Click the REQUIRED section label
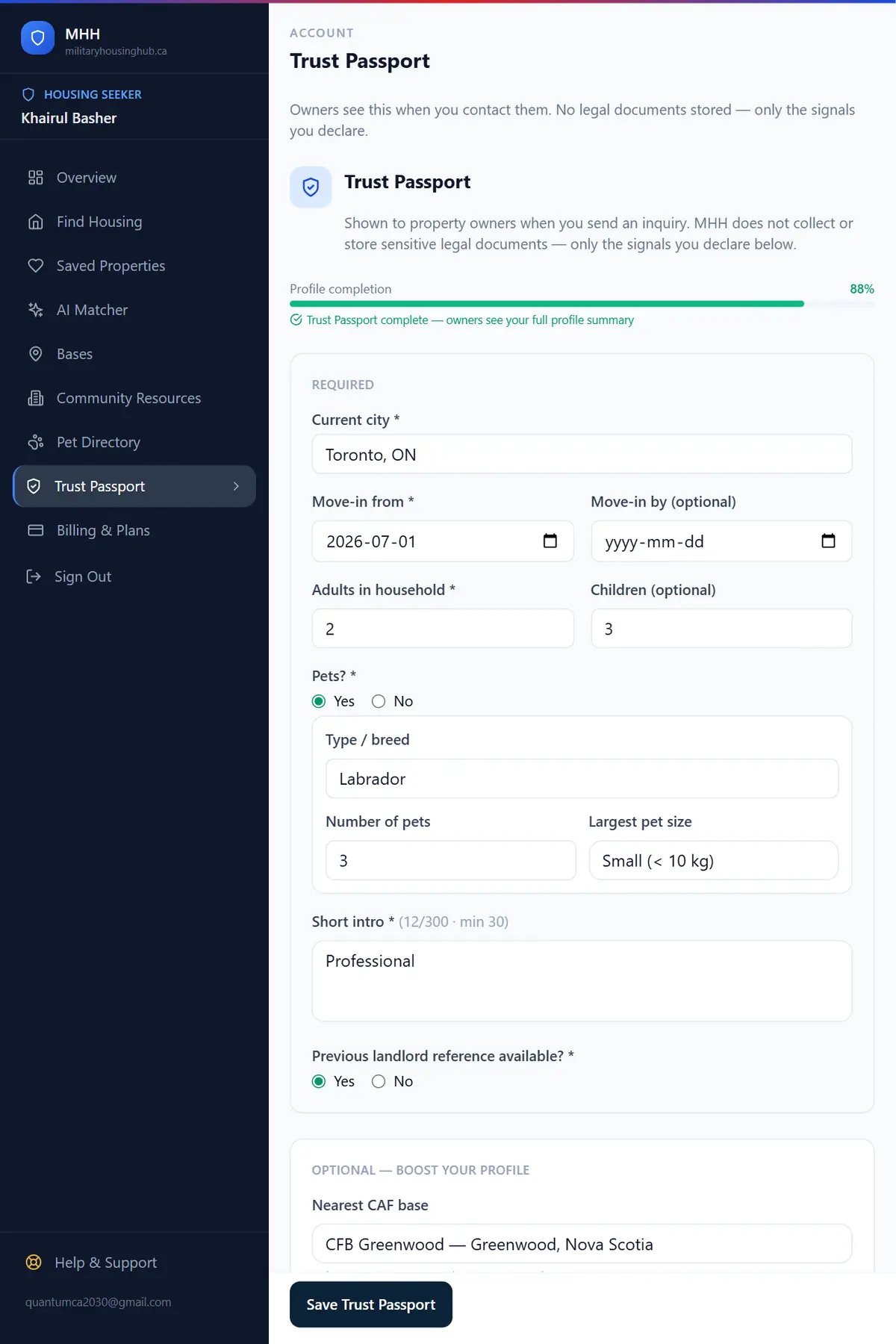The height and width of the screenshot is (1344, 896). click(343, 385)
